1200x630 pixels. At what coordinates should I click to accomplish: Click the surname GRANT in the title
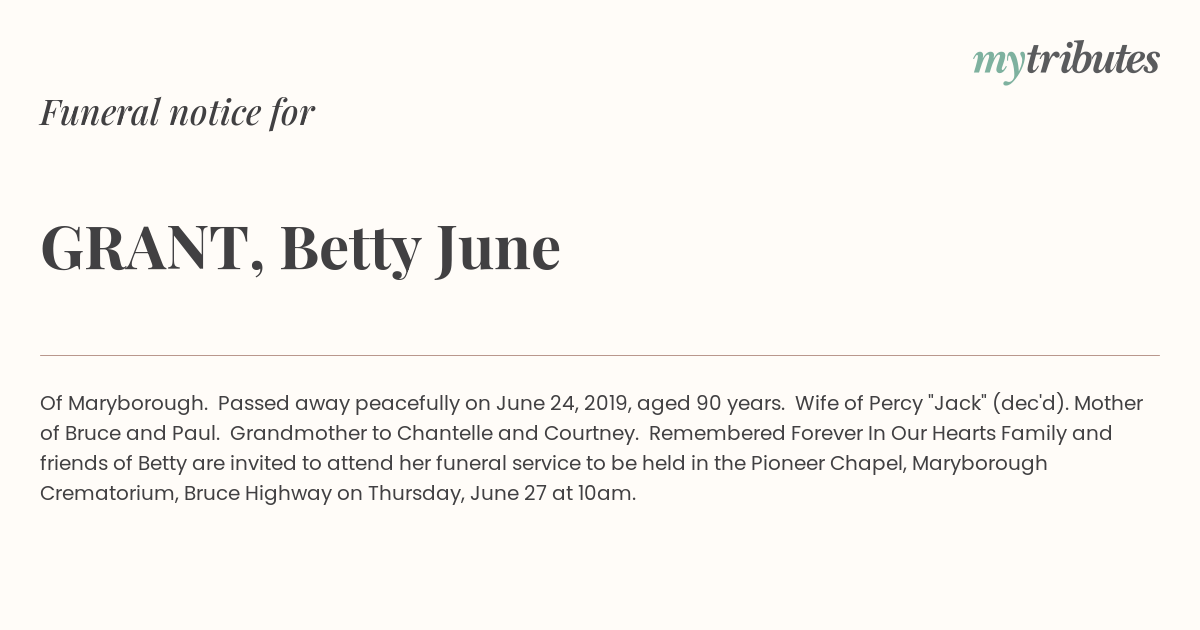click(146, 248)
